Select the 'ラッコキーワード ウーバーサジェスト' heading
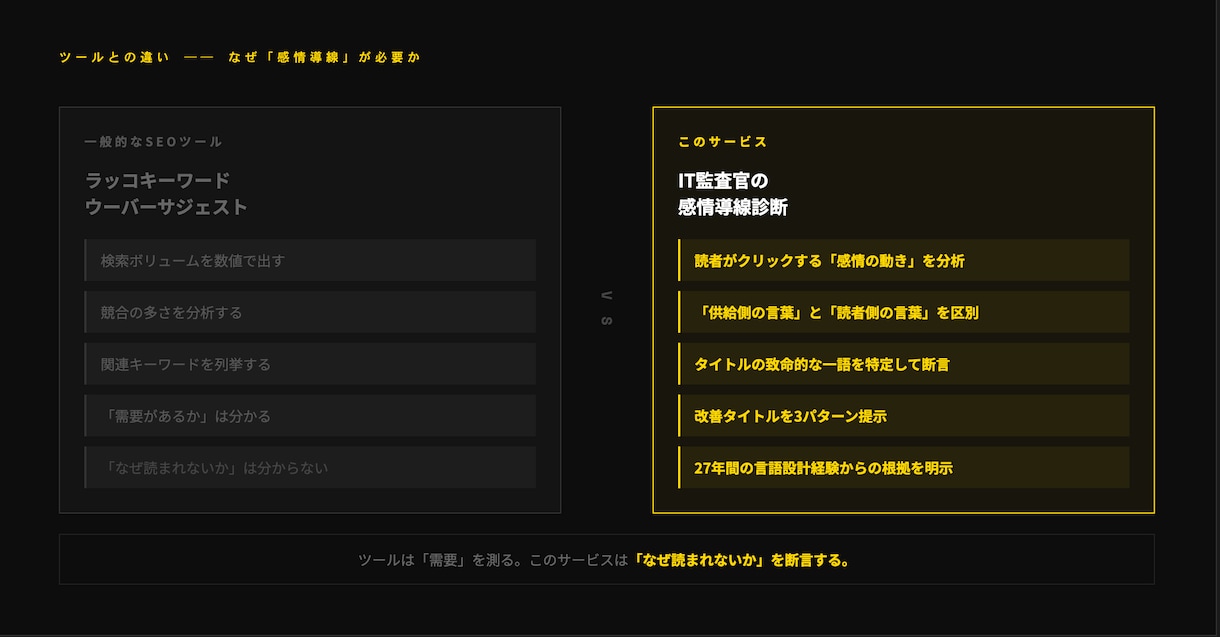Image resolution: width=1220 pixels, height=637 pixels. coord(166,194)
